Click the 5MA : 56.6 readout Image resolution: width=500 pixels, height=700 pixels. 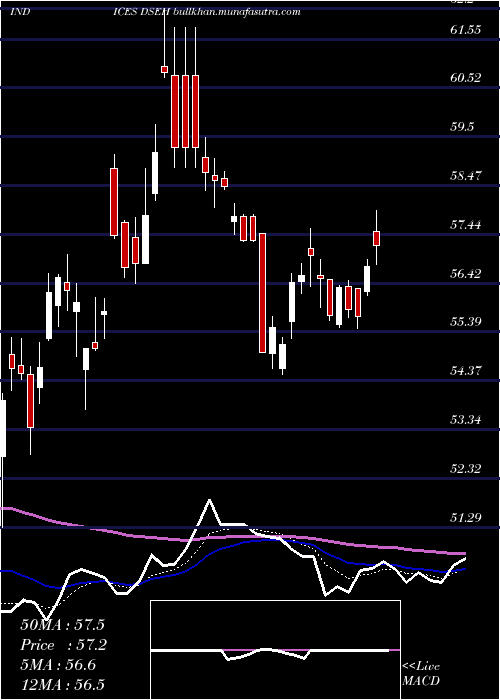click(x=58, y=665)
